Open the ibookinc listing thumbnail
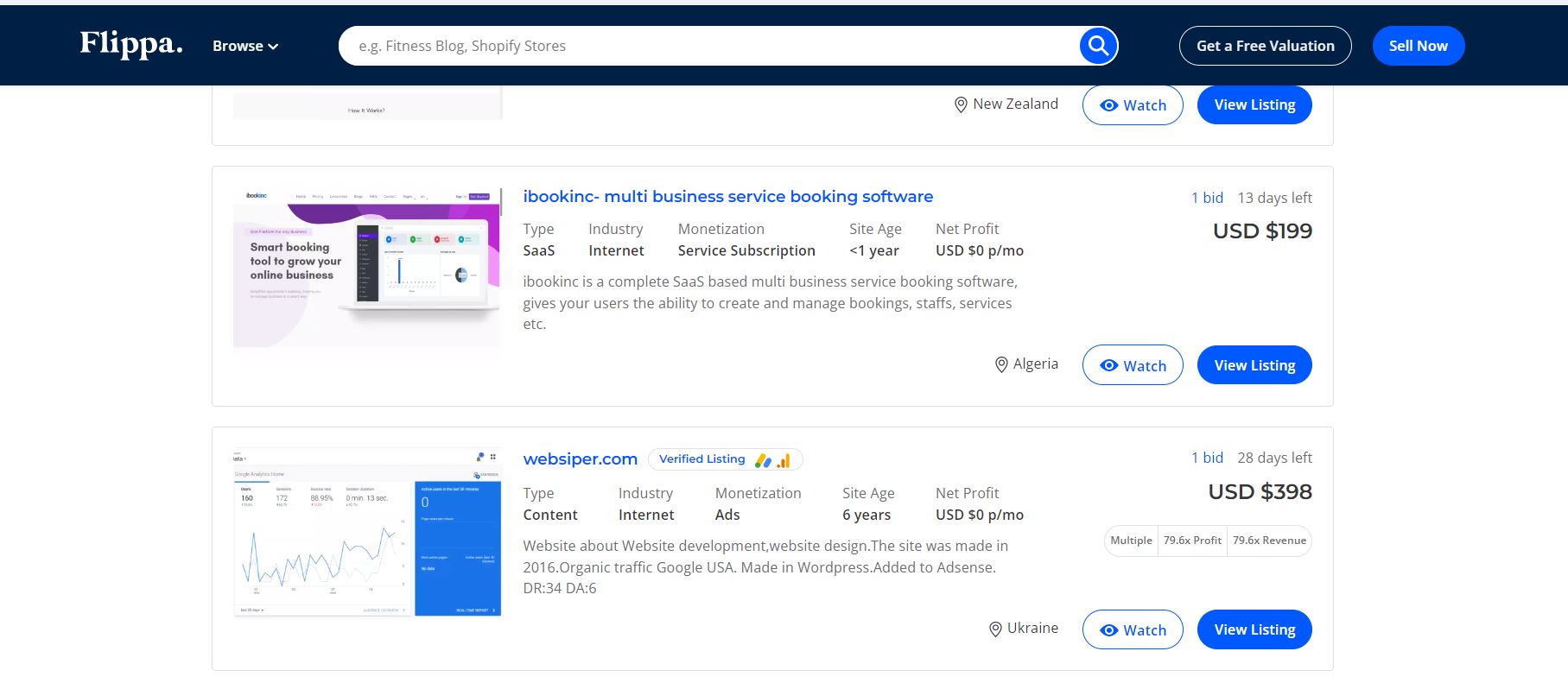The width and height of the screenshot is (1568, 683). click(x=367, y=267)
